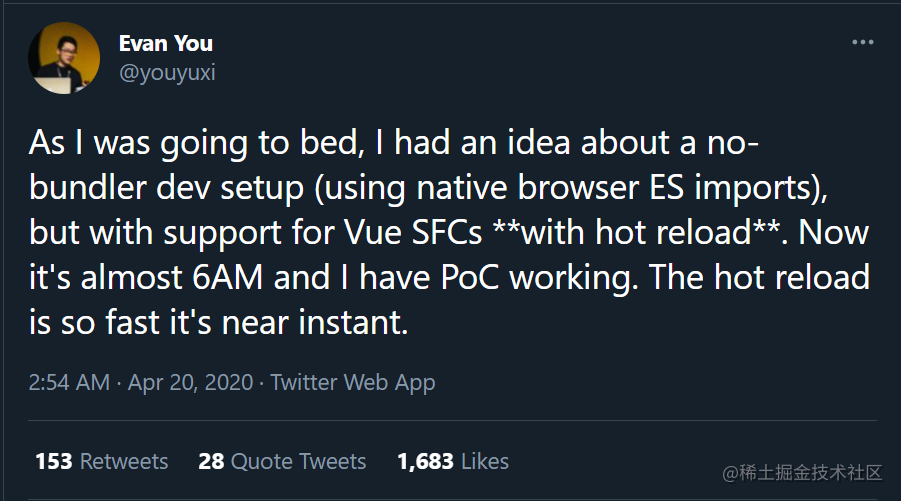
Task: Click the @稀土掘金技术社区 watermark text
Action: point(802,473)
